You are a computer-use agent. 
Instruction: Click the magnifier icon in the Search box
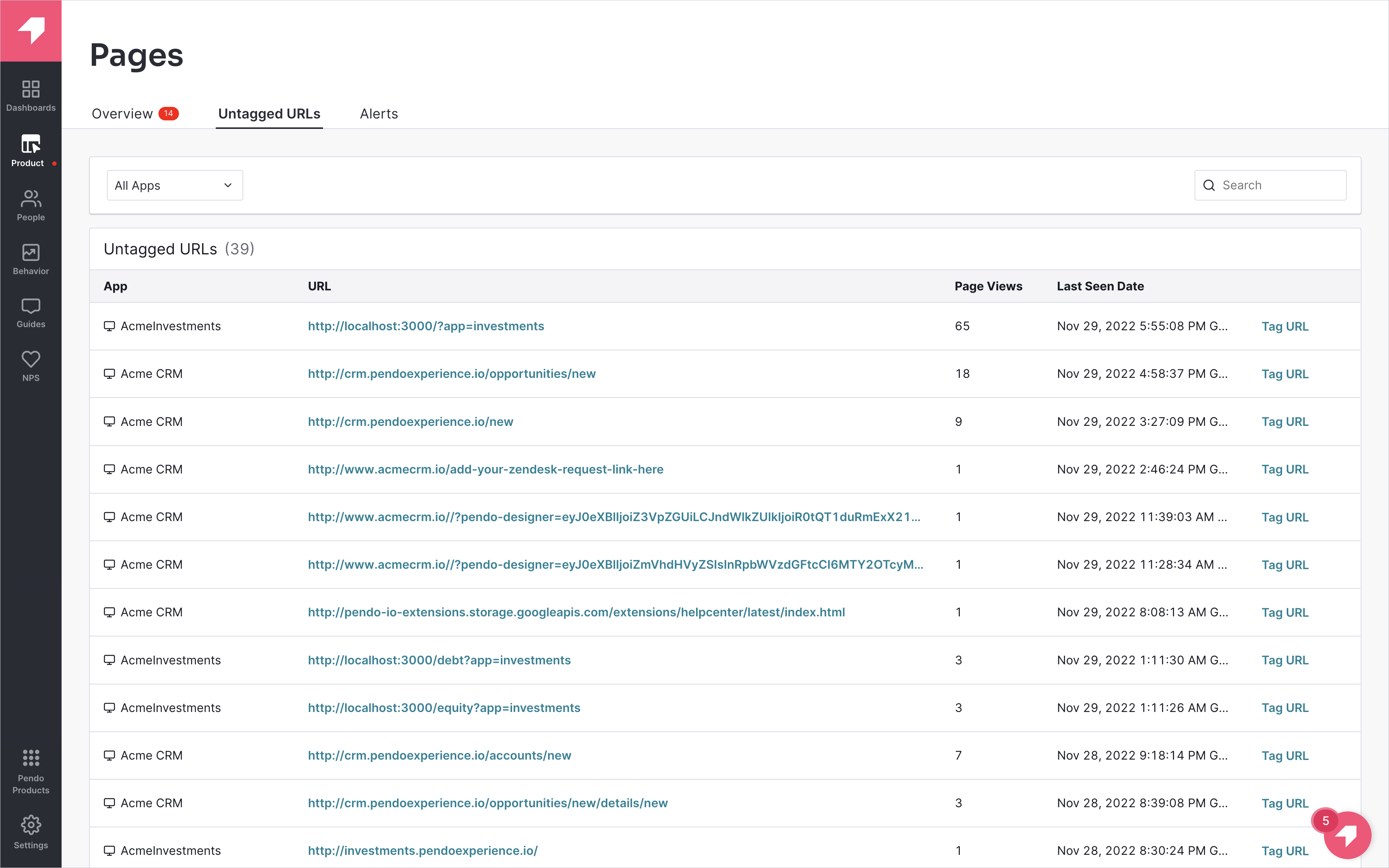point(1209,185)
